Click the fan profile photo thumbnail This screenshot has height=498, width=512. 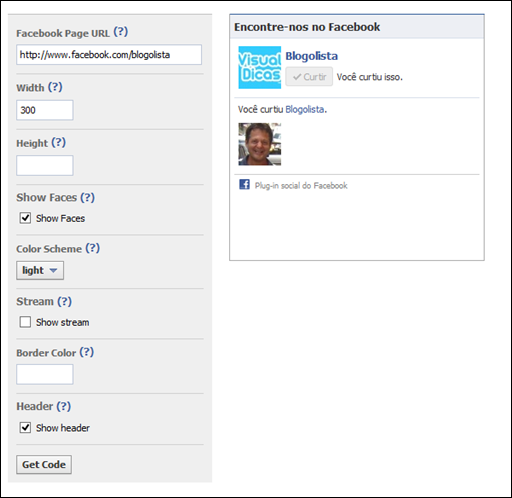coord(260,144)
